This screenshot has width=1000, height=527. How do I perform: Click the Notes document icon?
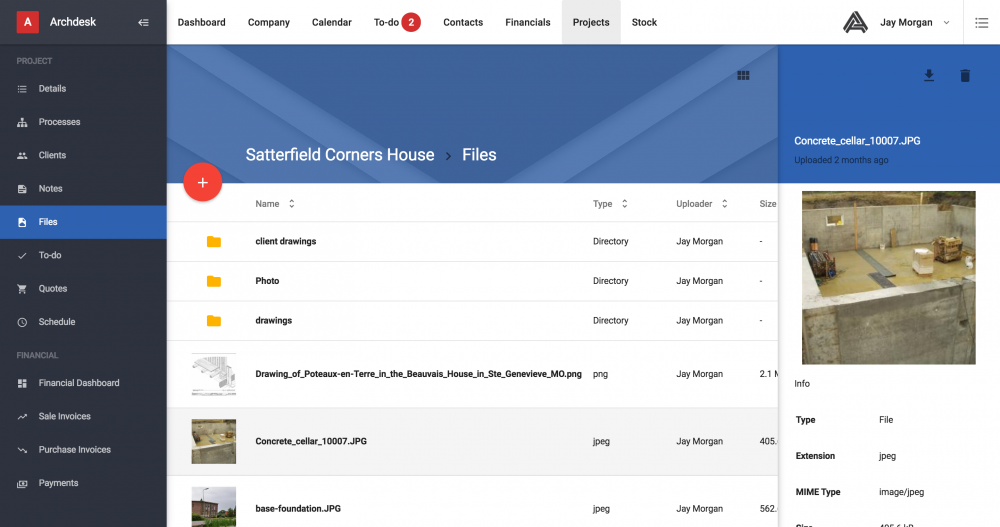(22, 189)
